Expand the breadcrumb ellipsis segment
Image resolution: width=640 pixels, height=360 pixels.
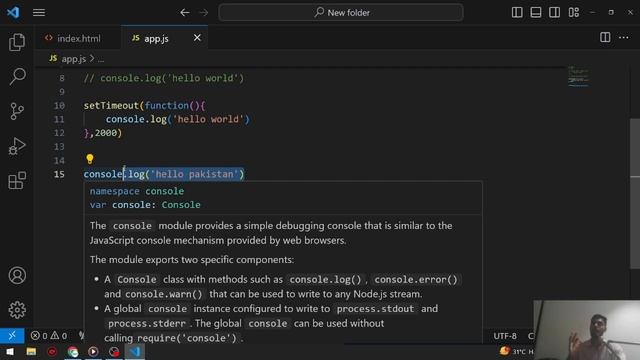[x=101, y=59]
